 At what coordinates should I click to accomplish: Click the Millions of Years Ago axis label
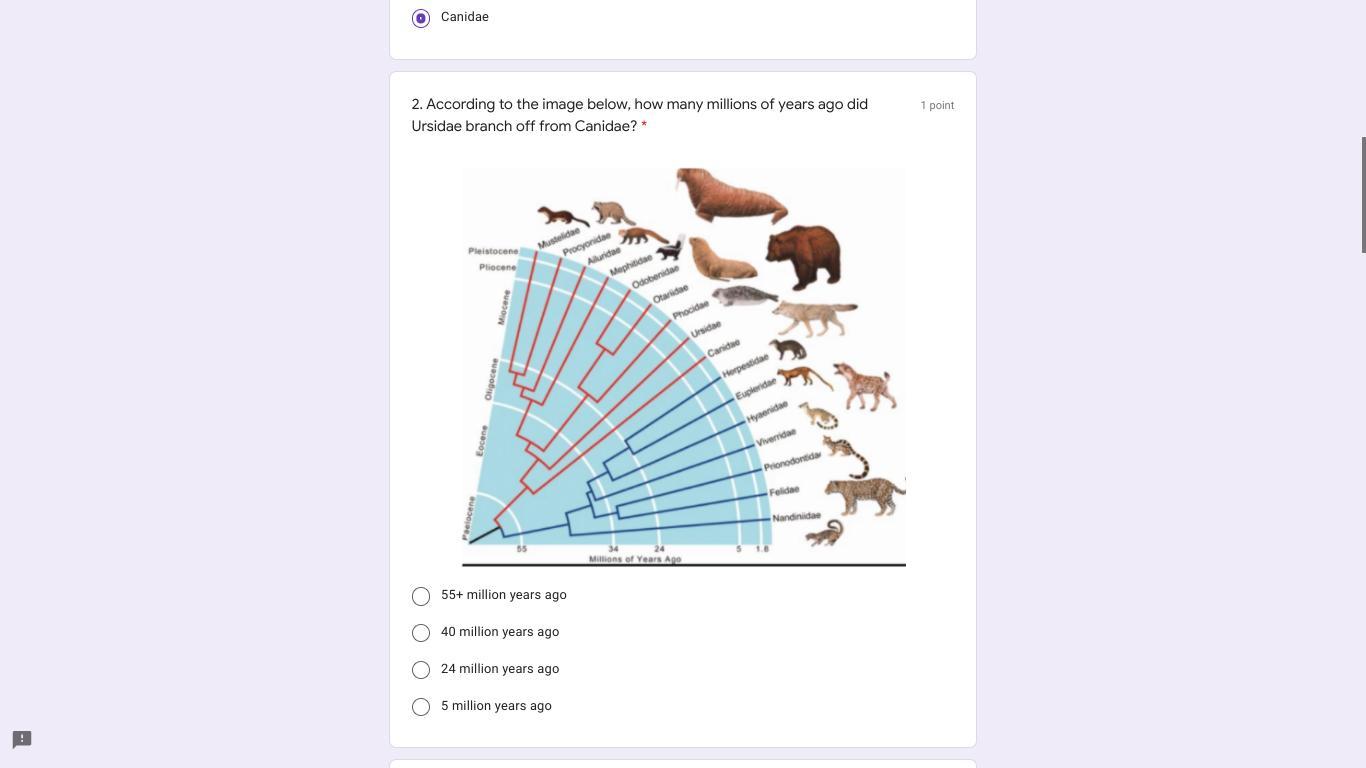tap(635, 559)
